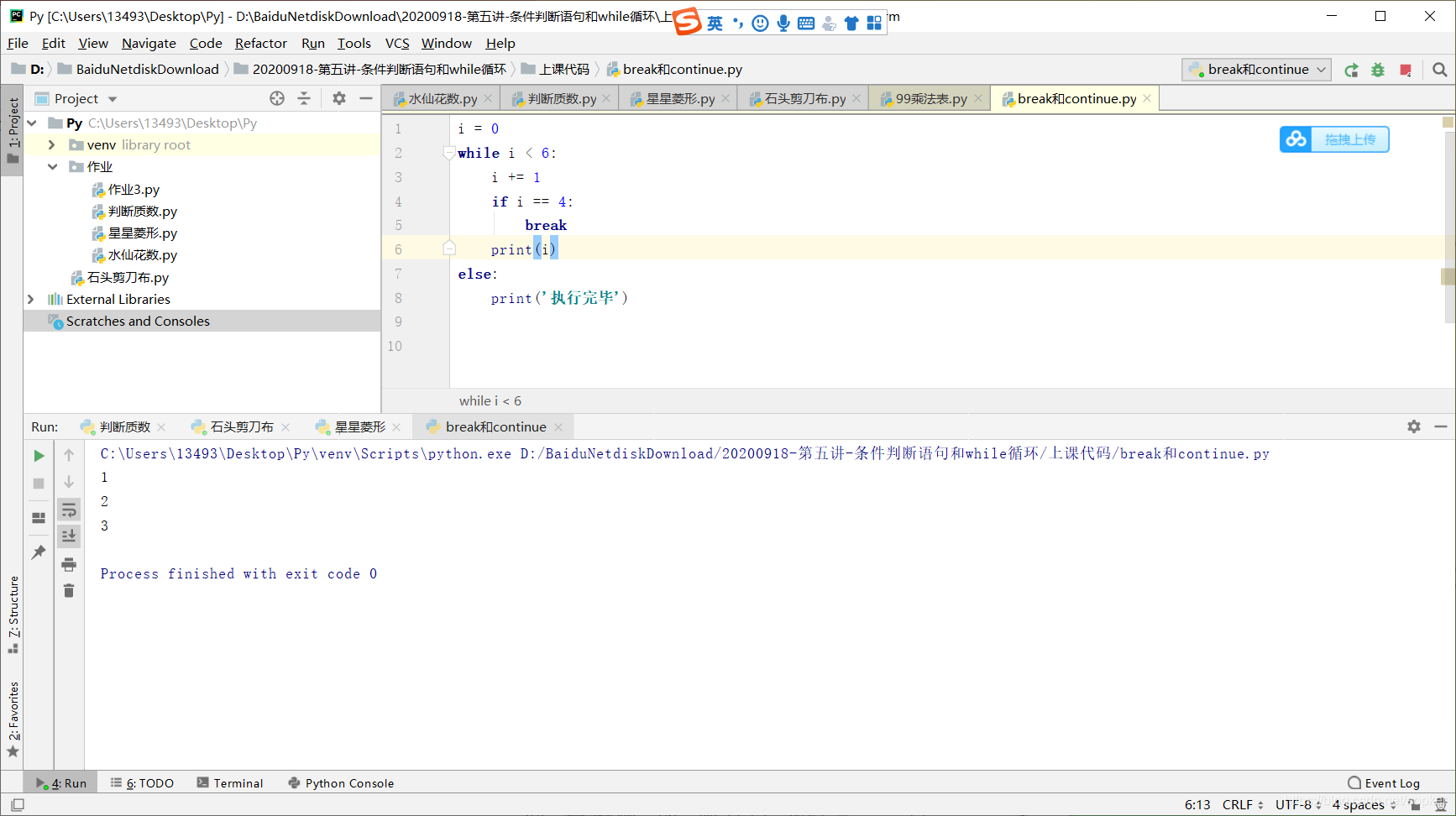Image resolution: width=1456 pixels, height=816 pixels.
Task: Toggle Sogou input English/Chinese mode
Action: 715,24
